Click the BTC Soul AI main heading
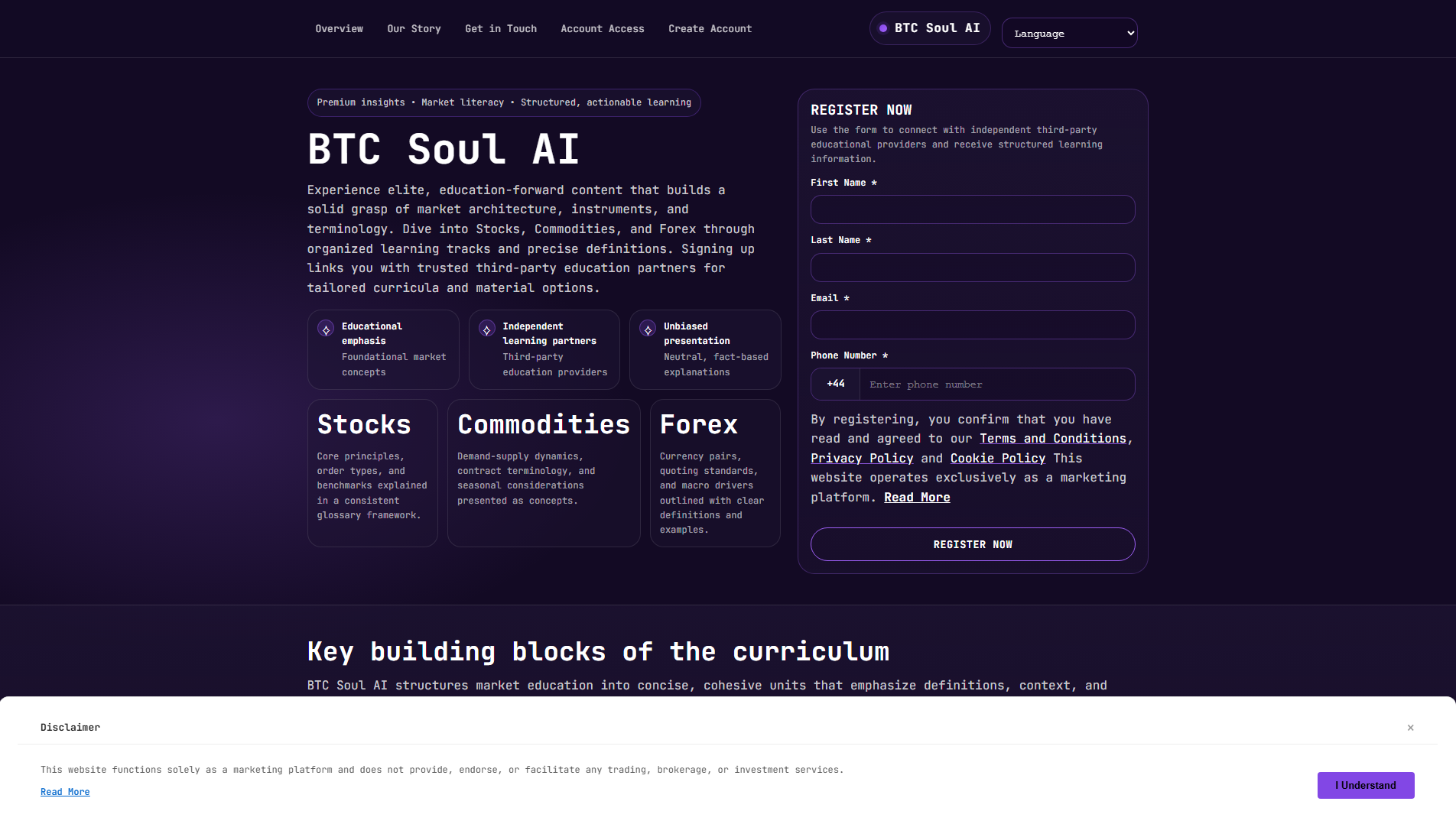 pyautogui.click(x=444, y=149)
